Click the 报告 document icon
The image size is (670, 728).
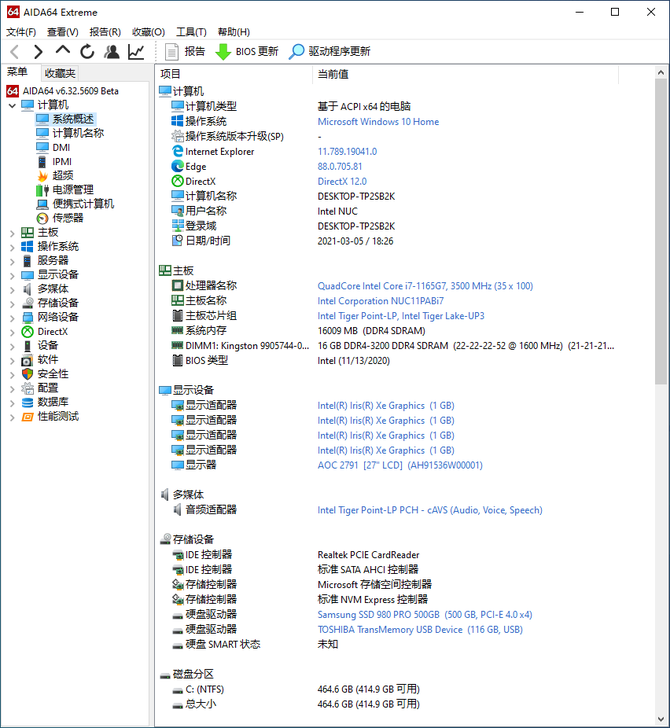click(172, 51)
